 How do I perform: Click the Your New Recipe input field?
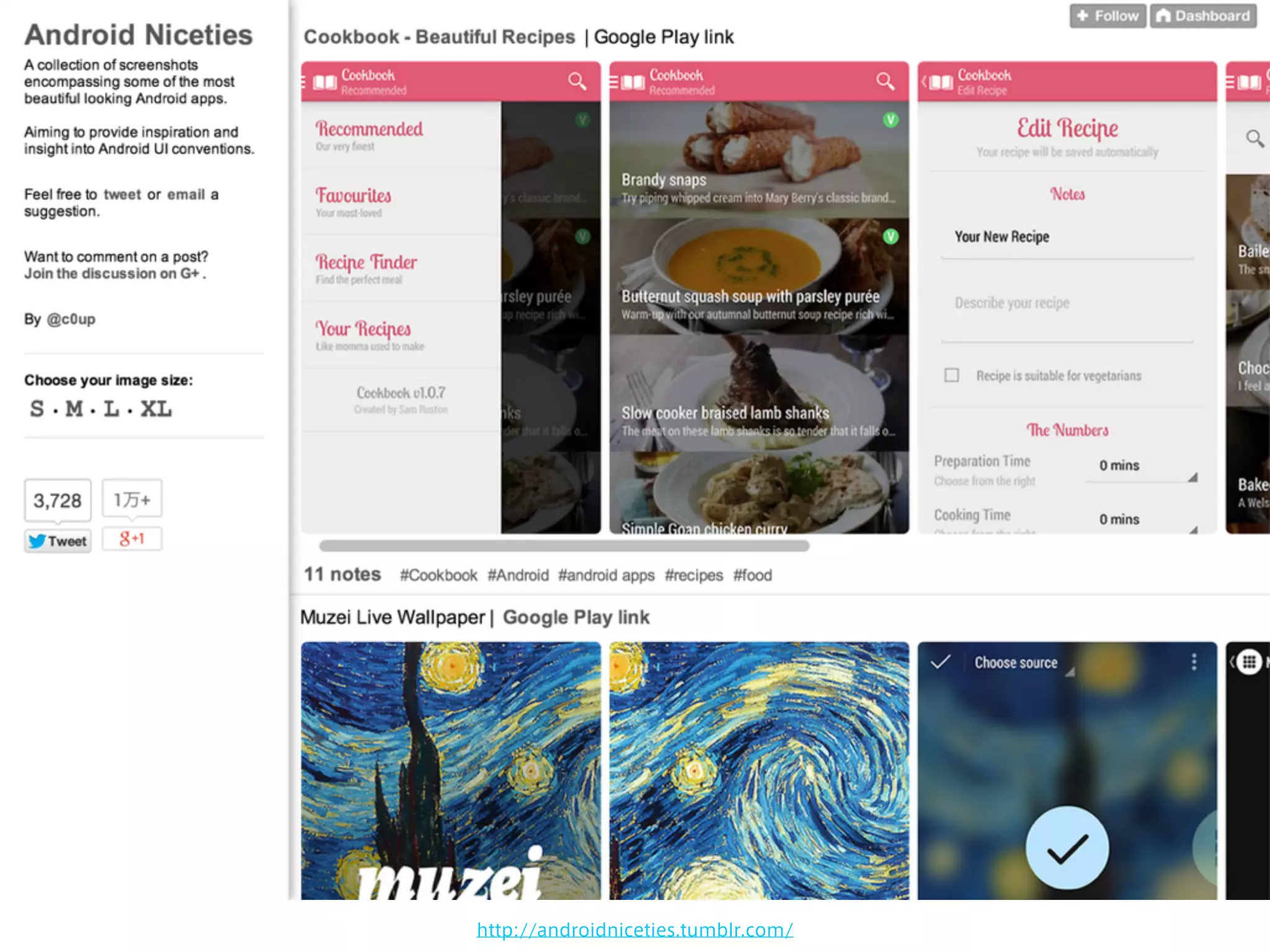pos(1067,238)
